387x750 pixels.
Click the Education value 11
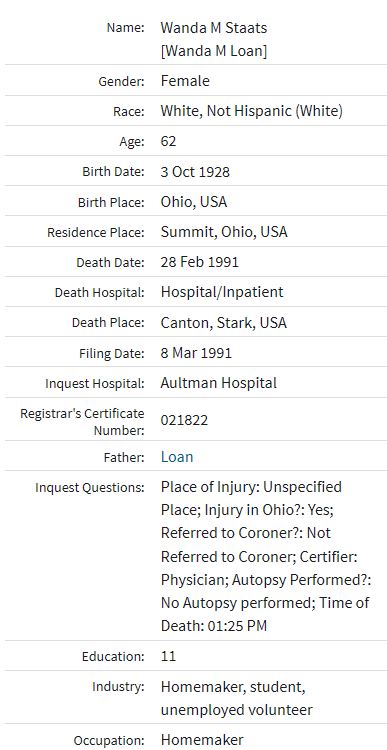[168, 656]
